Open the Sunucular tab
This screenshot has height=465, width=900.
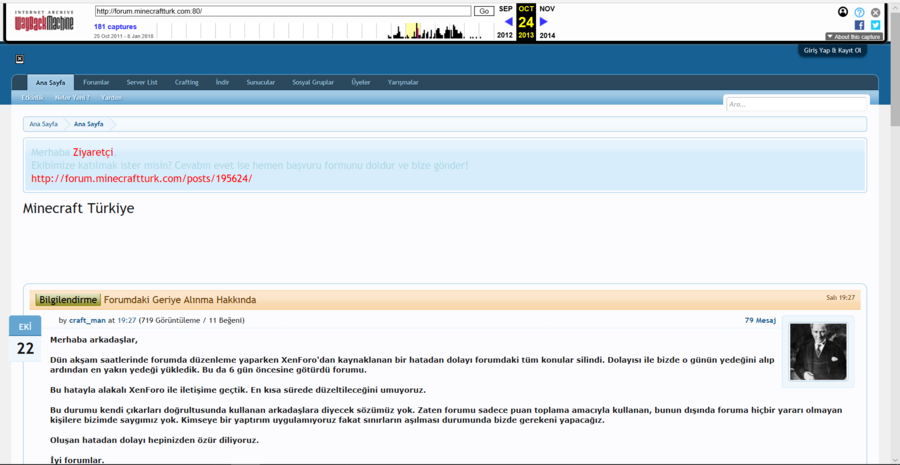[x=261, y=82]
